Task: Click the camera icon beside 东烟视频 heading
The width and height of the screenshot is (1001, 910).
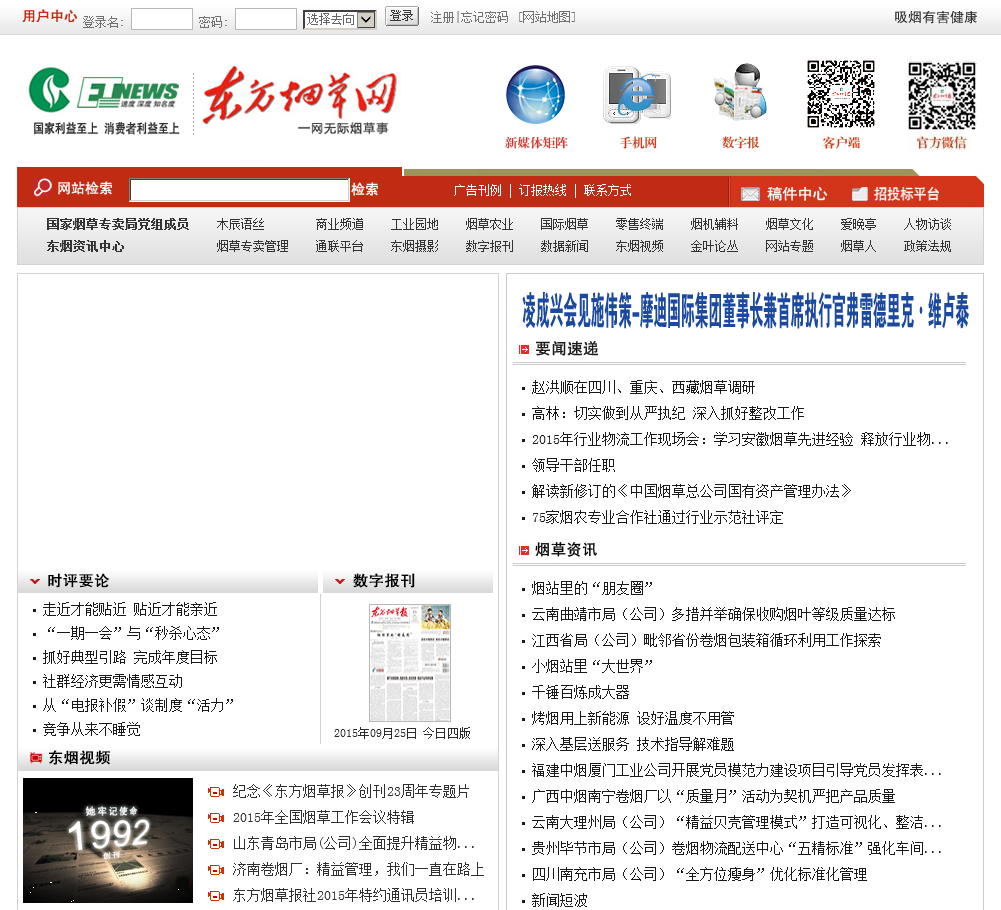Action: tap(36, 758)
